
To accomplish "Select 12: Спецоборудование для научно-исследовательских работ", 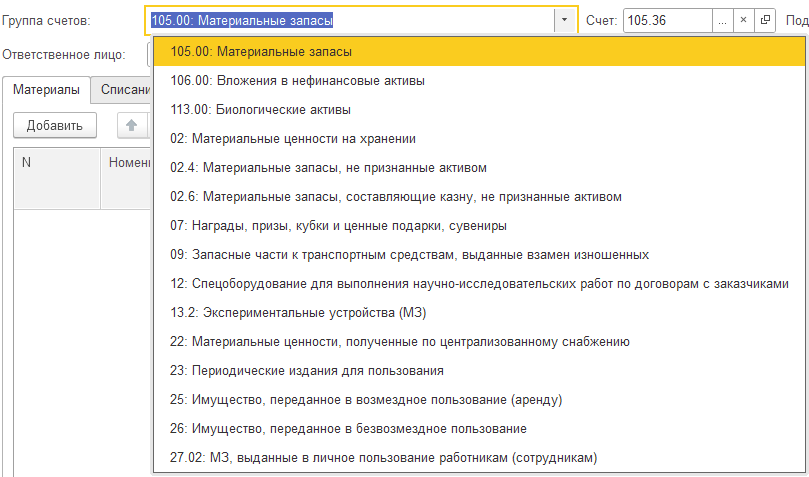I will tap(479, 284).
